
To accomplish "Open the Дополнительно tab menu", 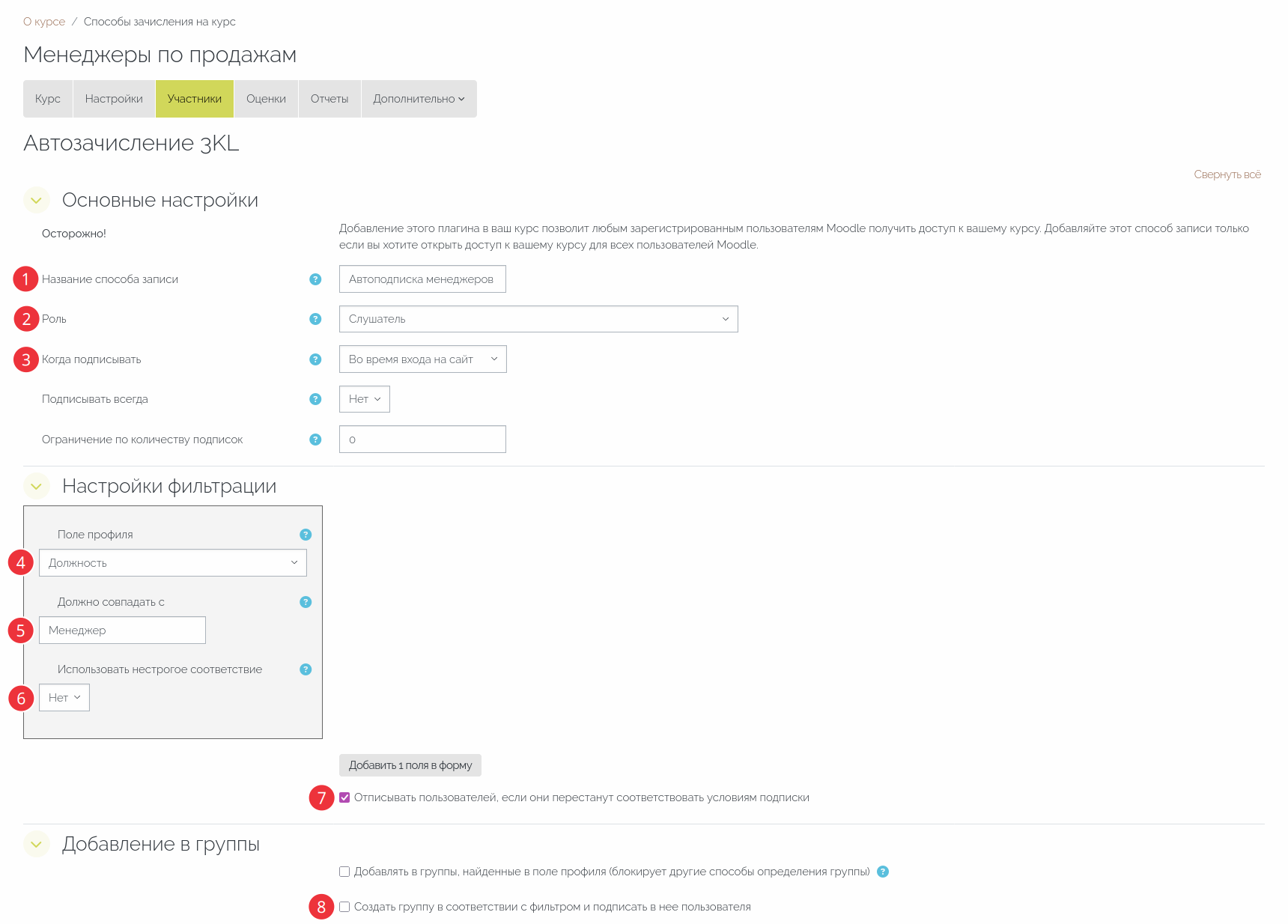I will [x=419, y=99].
